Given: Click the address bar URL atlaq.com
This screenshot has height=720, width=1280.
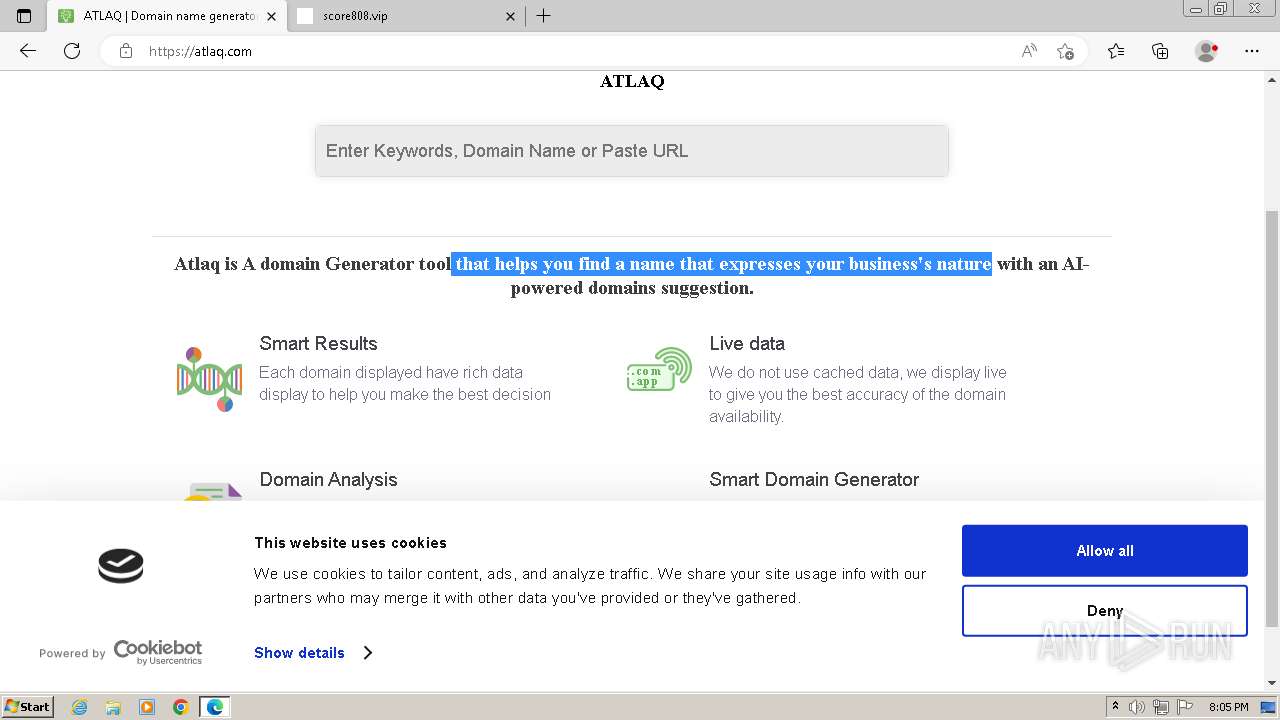Looking at the screenshot, I should [x=200, y=51].
